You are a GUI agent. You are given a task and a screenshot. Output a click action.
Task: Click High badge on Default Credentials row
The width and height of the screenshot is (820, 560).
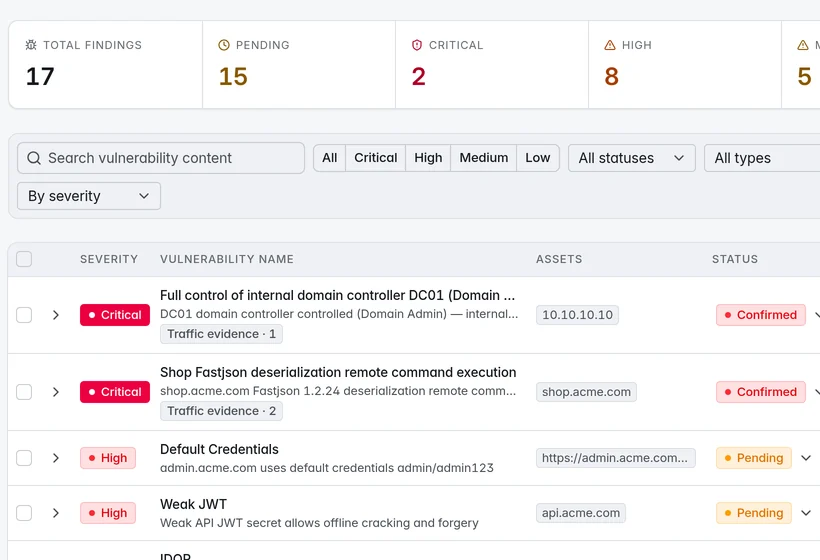[x=108, y=458]
